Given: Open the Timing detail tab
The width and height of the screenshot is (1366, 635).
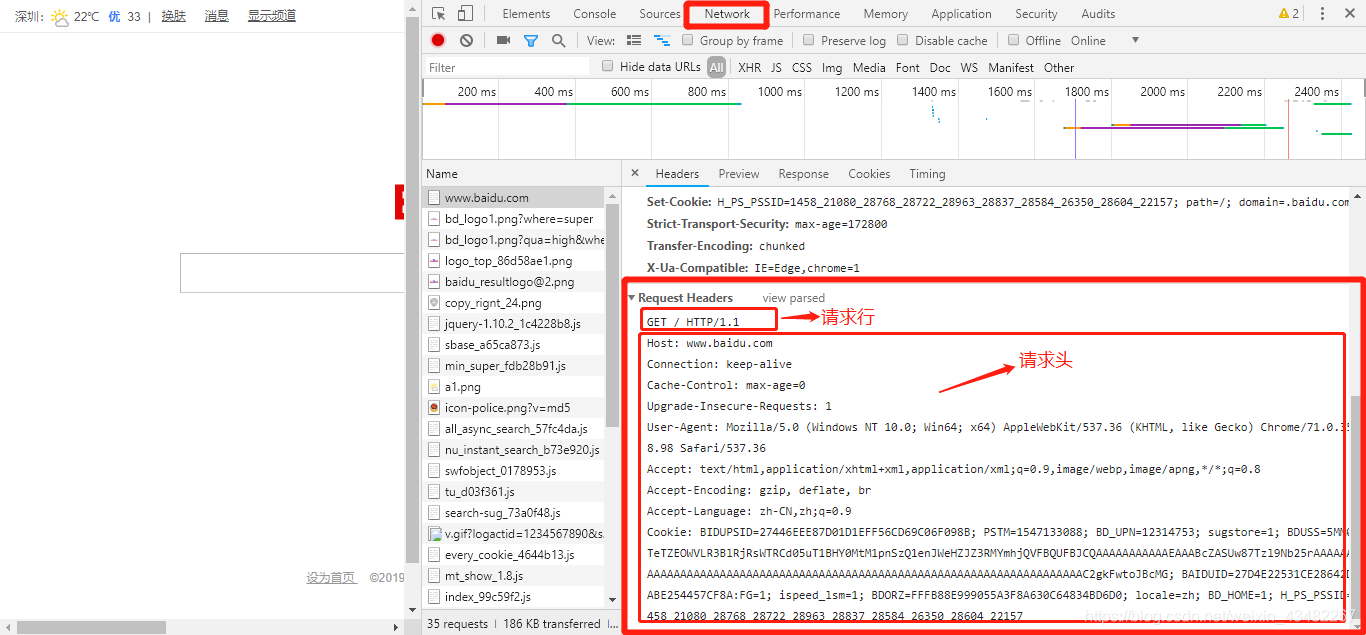Looking at the screenshot, I should (x=927, y=174).
